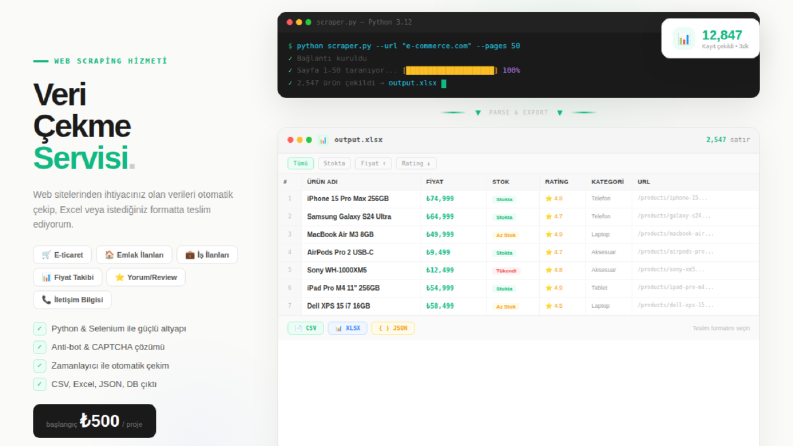The image size is (793, 446).
Task: Select the MacBook Air M3 8GB row name
Action: pos(340,235)
